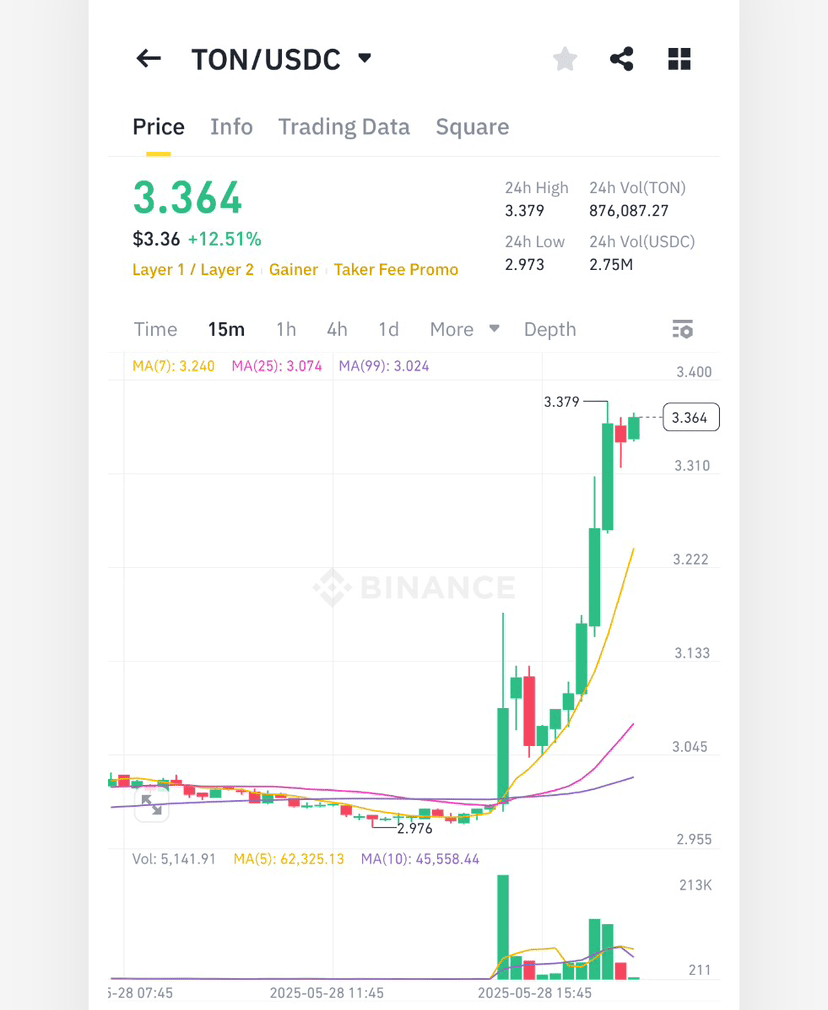Open the share icon
Image resolution: width=828 pixels, height=1010 pixels.
(622, 59)
